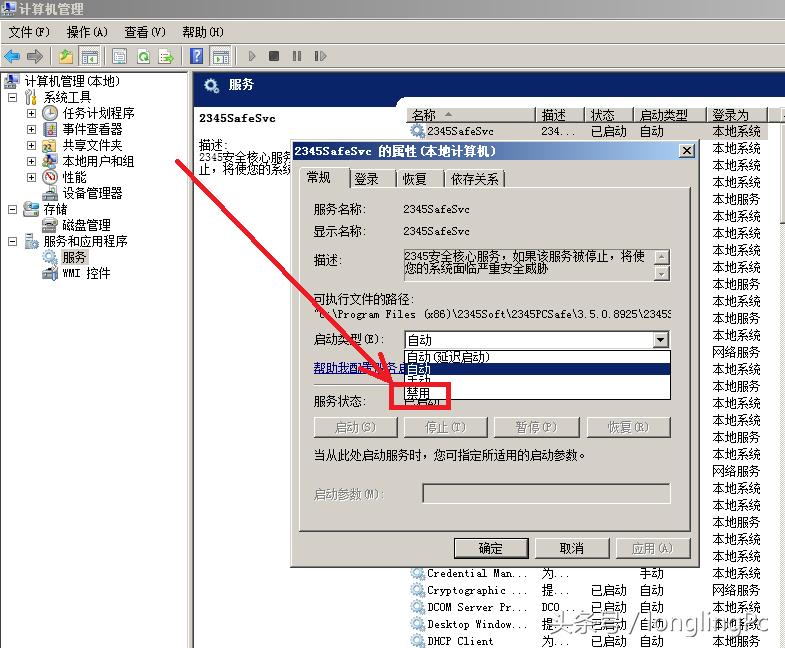The width and height of the screenshot is (785, 648).
Task: Select WMI 控件 in the tree
Action: tap(86, 273)
